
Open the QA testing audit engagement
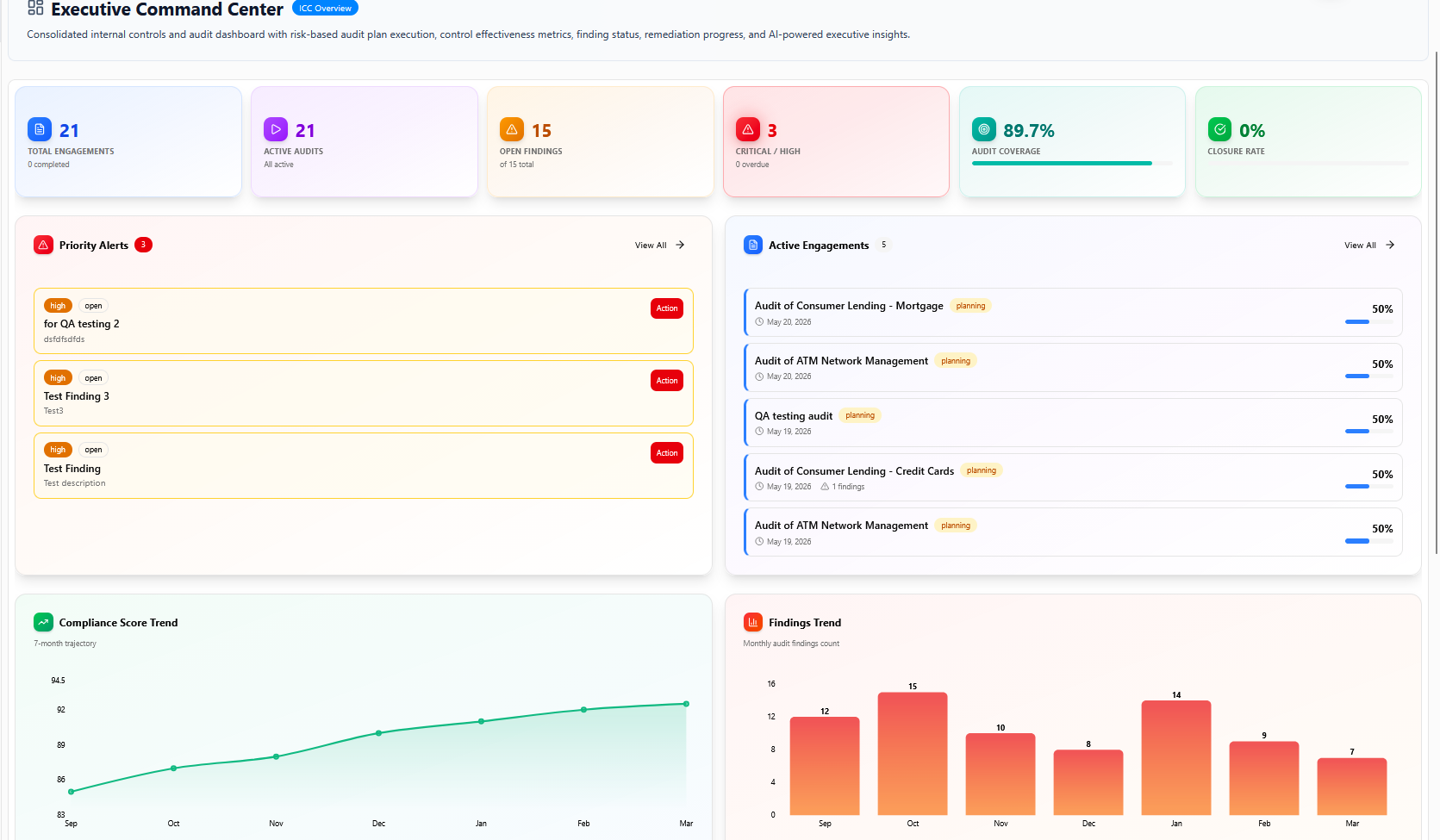pyautogui.click(x=794, y=416)
